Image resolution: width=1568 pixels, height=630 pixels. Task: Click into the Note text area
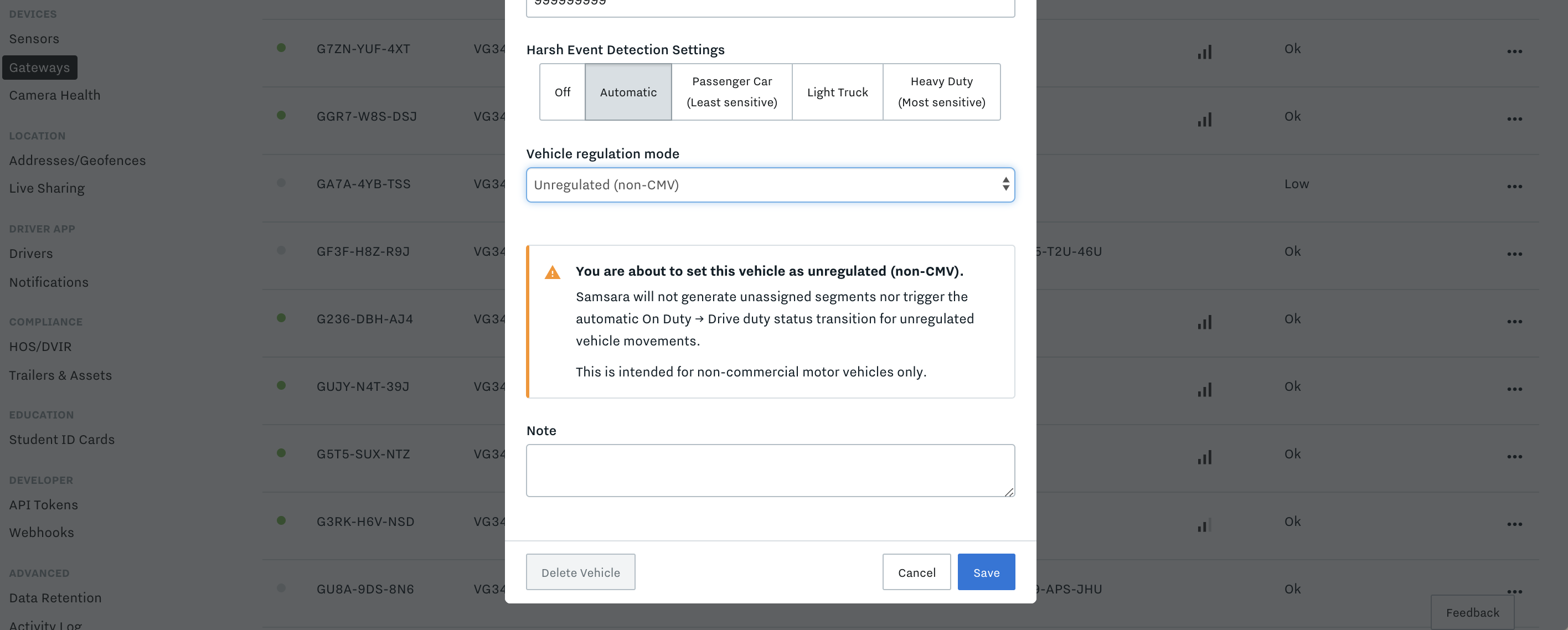coord(770,471)
